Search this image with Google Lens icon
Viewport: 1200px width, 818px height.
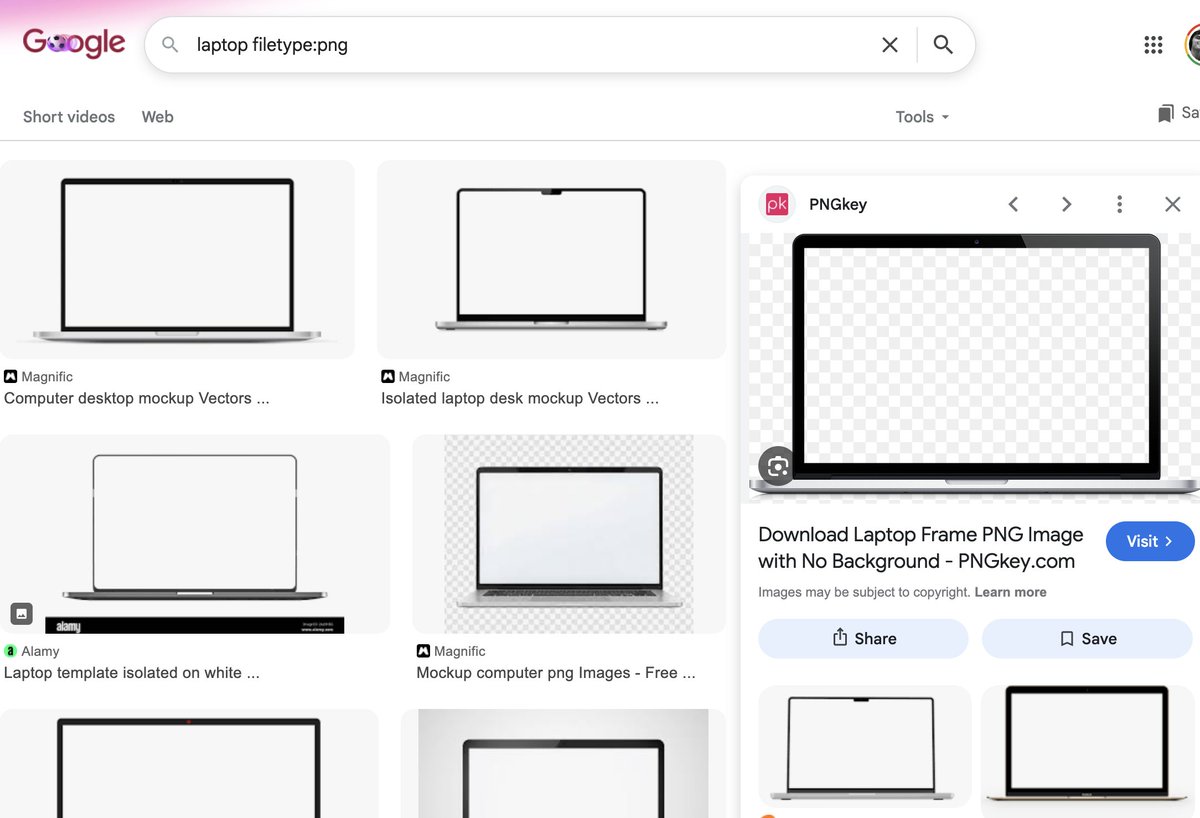777,466
